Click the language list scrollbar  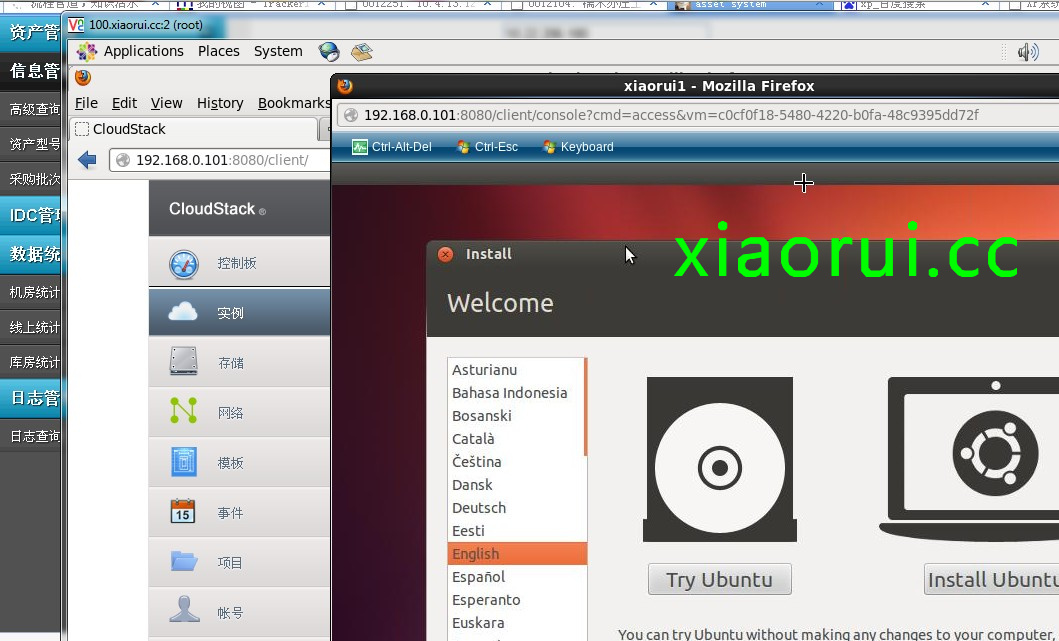coord(586,407)
